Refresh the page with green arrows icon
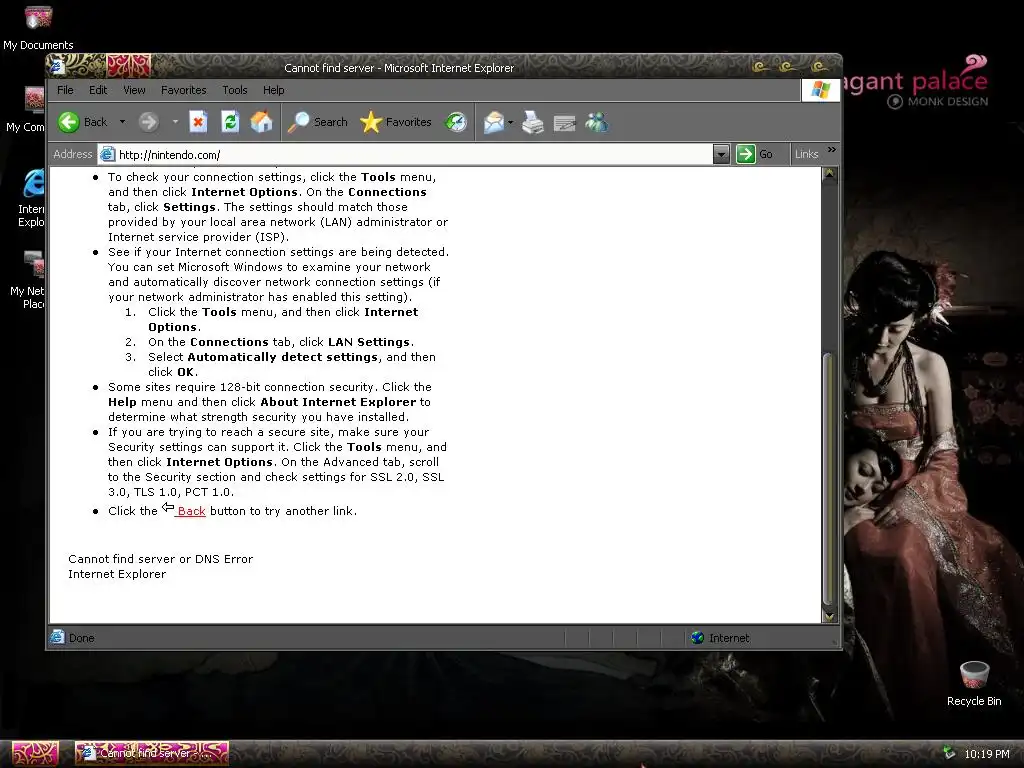Image resolution: width=1024 pixels, height=768 pixels. (230, 122)
